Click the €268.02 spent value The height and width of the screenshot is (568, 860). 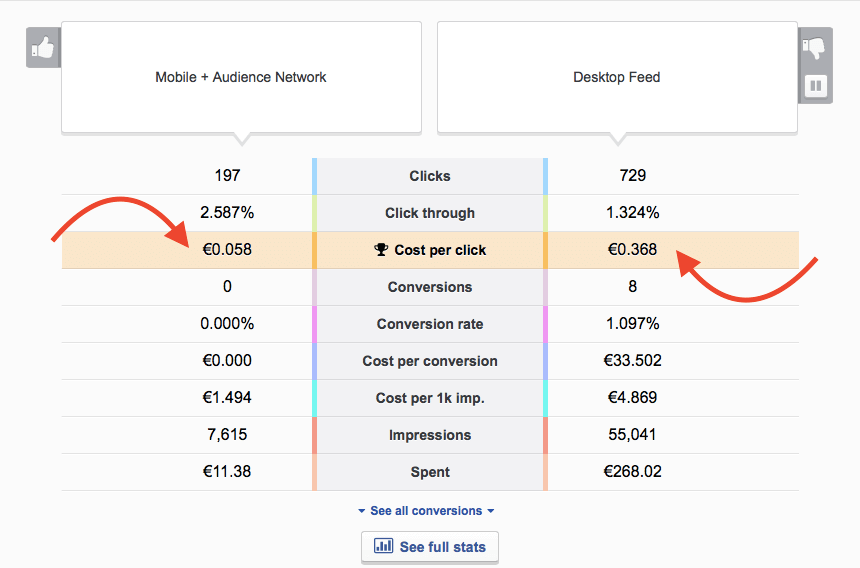point(632,472)
